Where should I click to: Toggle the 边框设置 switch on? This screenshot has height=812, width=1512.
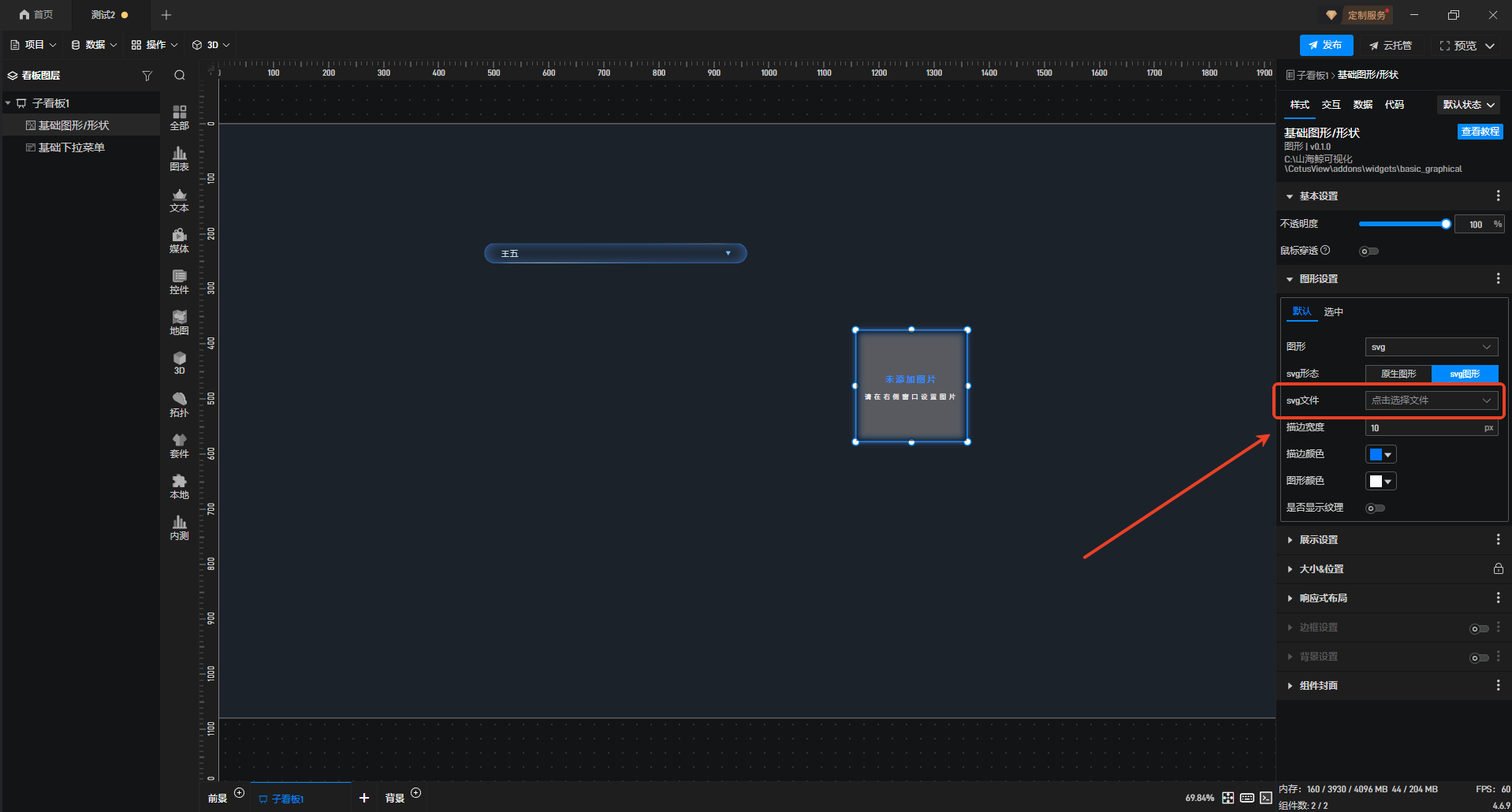click(1479, 628)
